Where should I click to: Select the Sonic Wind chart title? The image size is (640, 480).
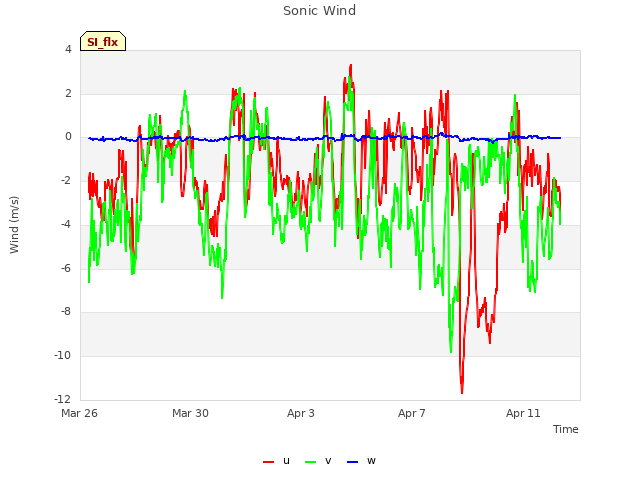click(320, 10)
